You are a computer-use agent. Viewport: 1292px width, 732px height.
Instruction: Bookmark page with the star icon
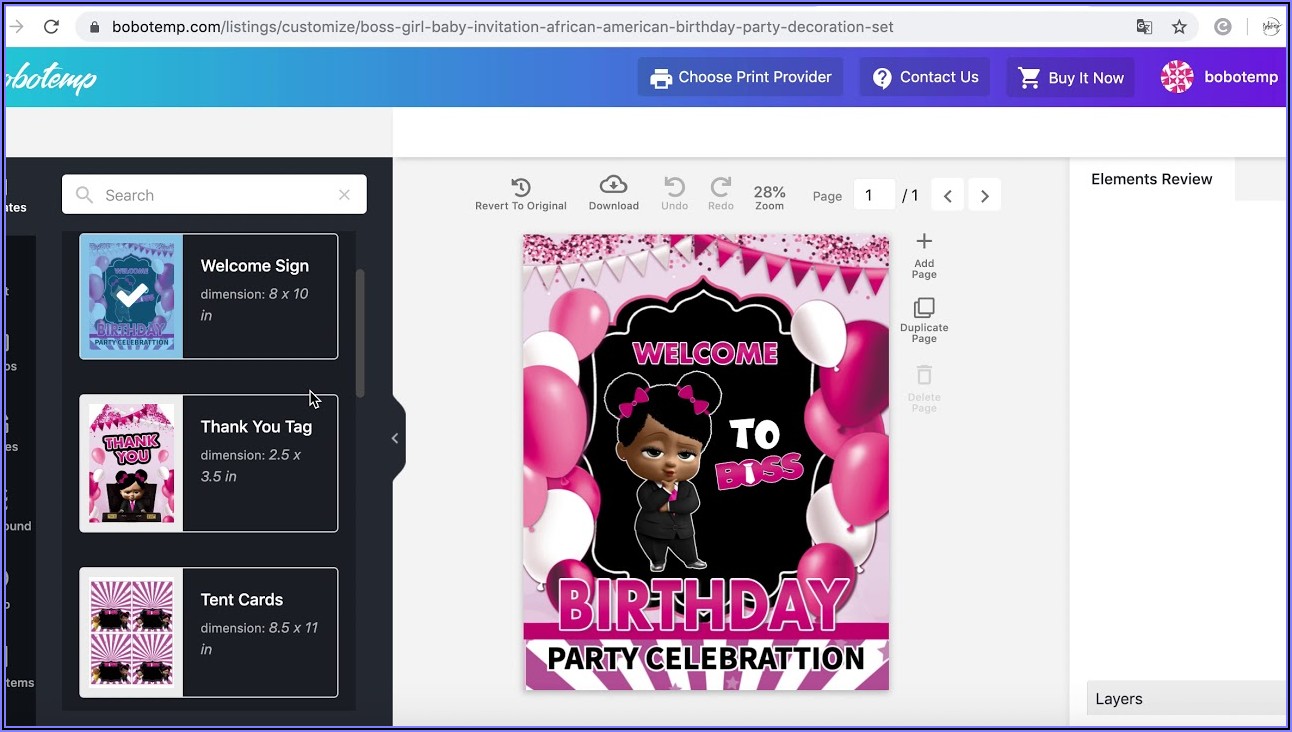tap(1179, 27)
